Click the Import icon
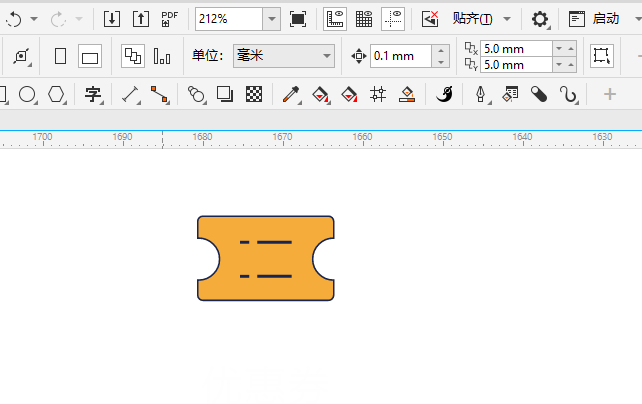The width and height of the screenshot is (642, 404). pyautogui.click(x=112, y=19)
